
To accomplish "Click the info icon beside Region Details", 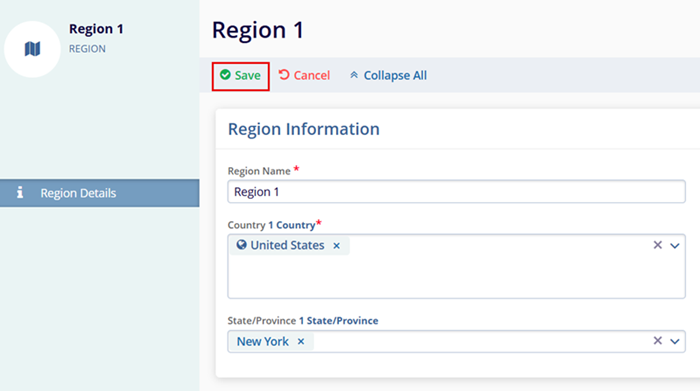I will point(20,192).
